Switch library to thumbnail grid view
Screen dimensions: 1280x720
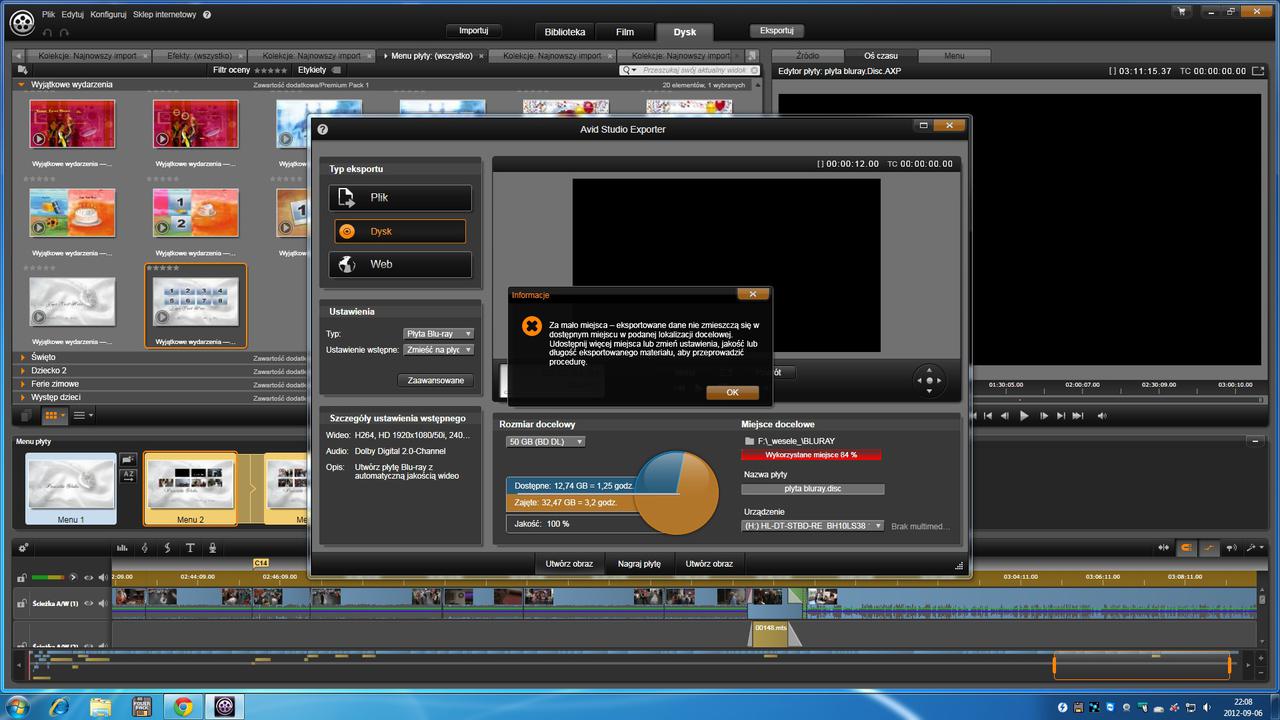coord(54,415)
